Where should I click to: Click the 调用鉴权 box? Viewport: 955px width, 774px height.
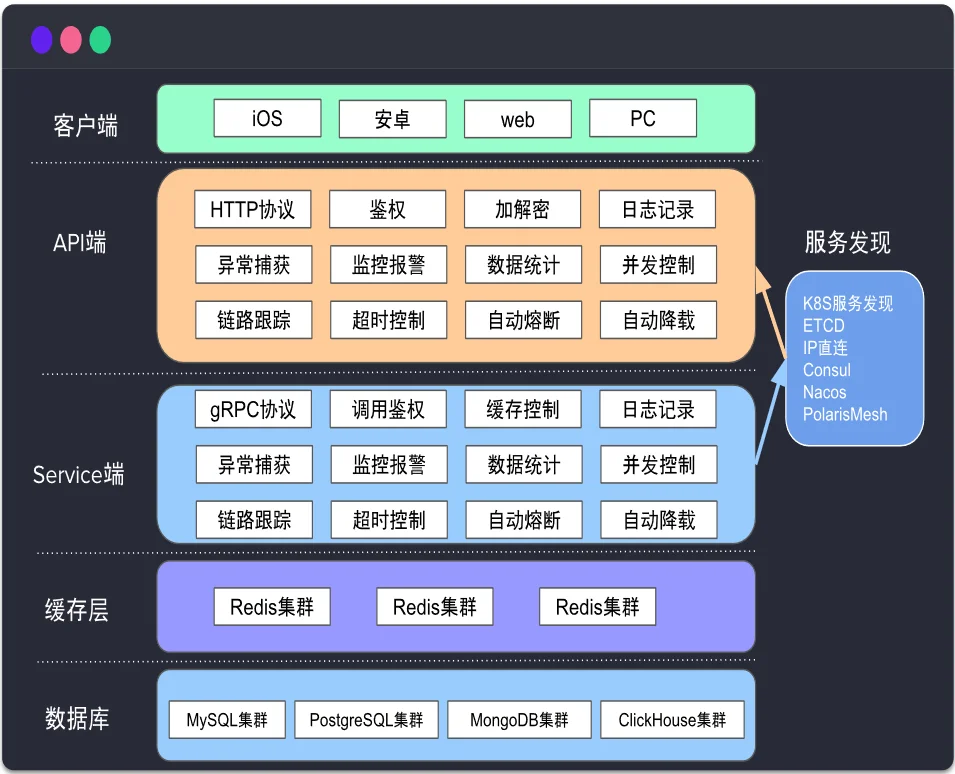pos(389,409)
